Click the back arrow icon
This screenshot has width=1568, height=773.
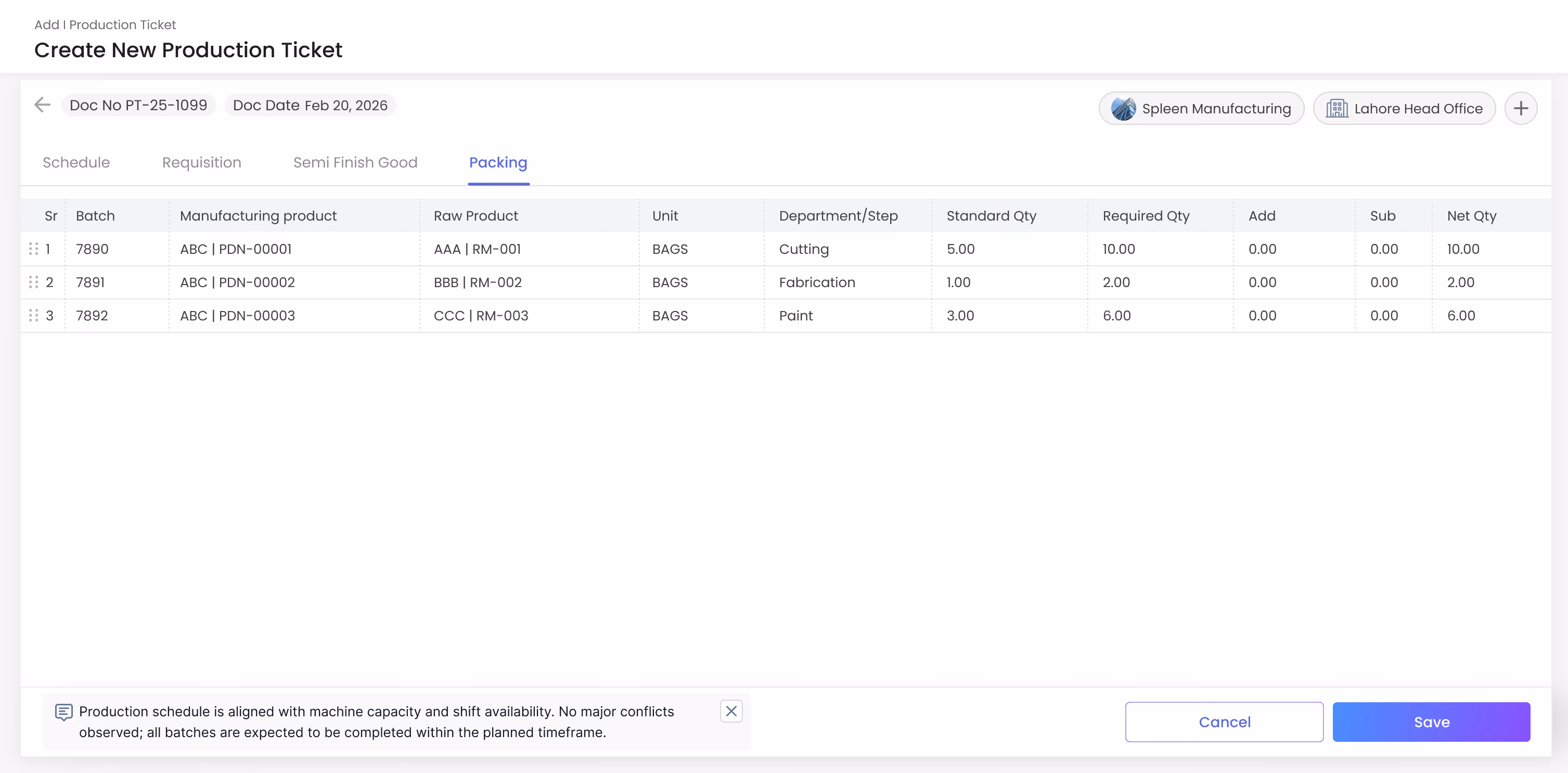coord(42,105)
